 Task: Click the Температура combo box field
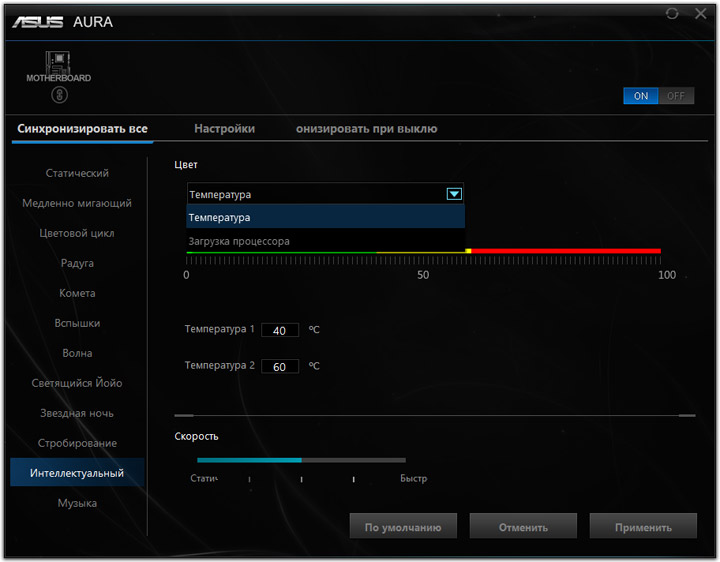[x=325, y=194]
